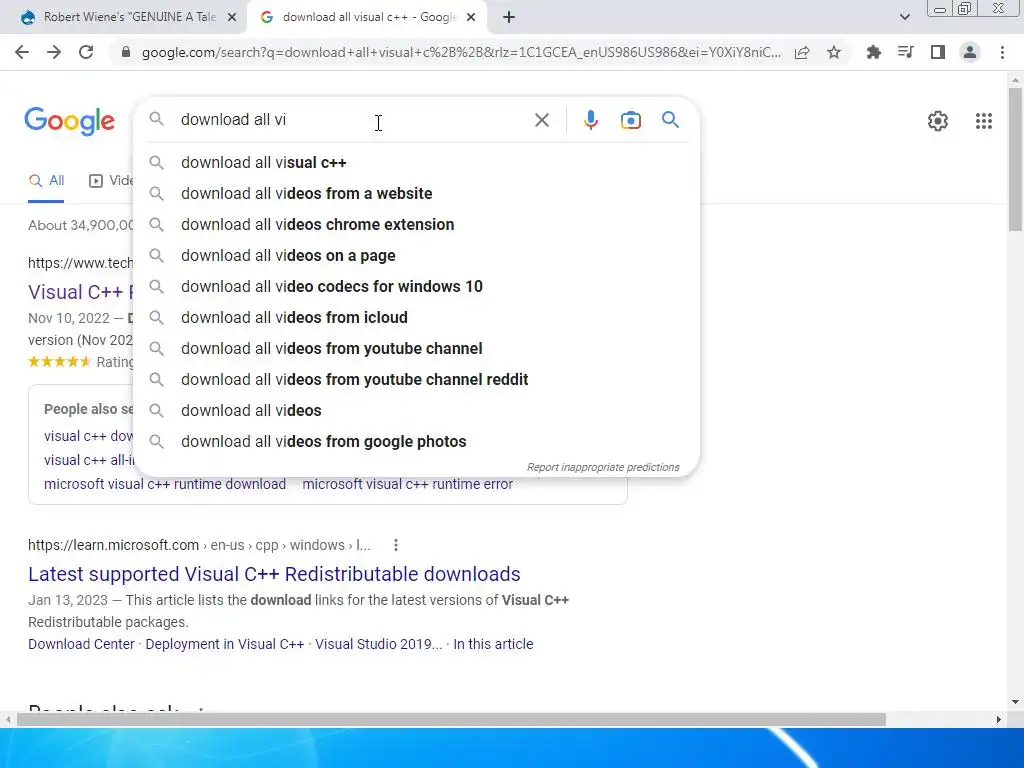Select 'download all videos from icloud'
The image size is (1024, 768).
tap(416, 317)
